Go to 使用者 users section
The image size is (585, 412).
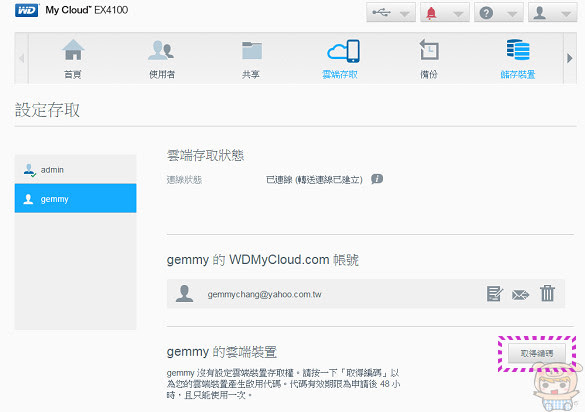coord(161,50)
